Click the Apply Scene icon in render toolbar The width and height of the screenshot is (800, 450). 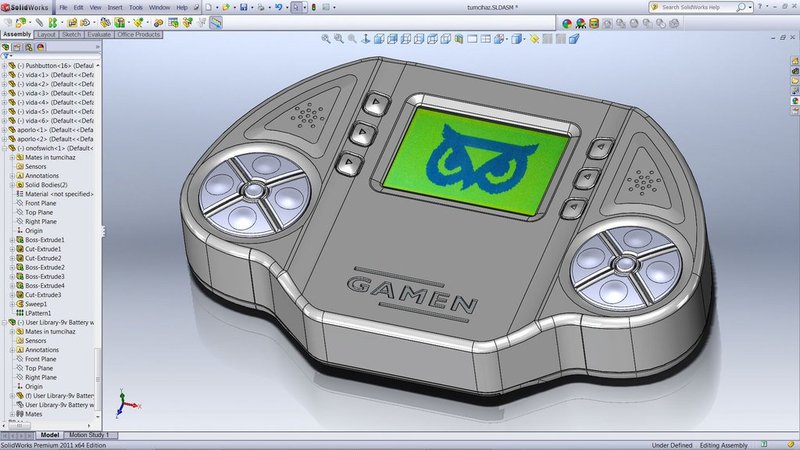[581, 23]
